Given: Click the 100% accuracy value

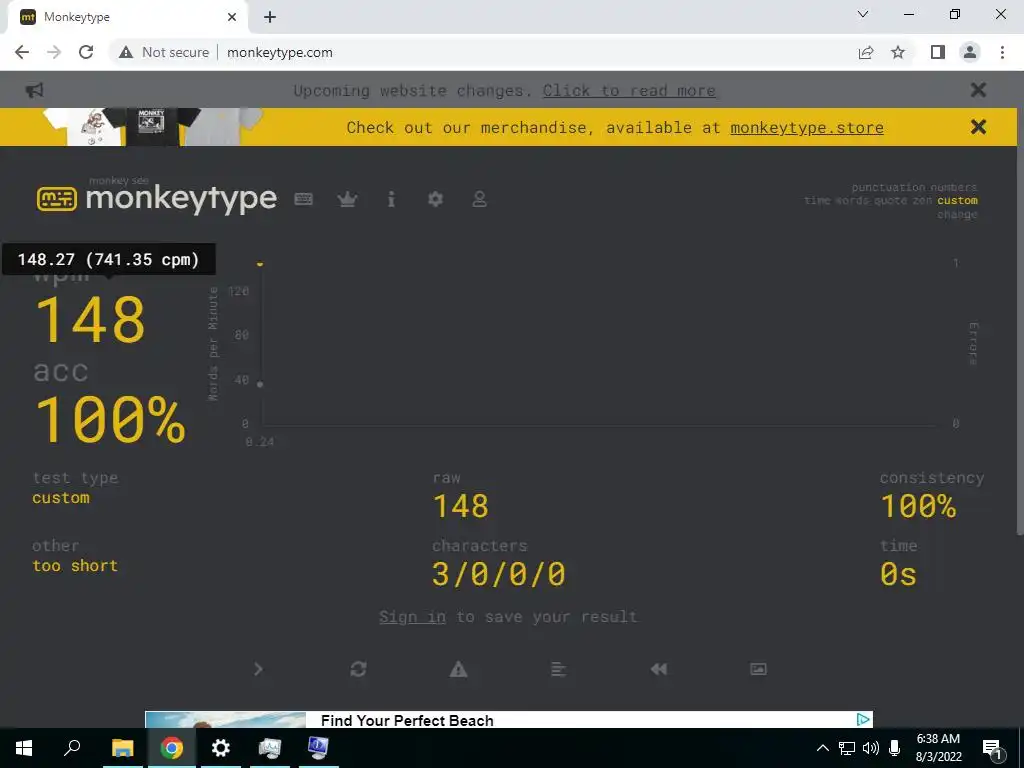Looking at the screenshot, I should [x=110, y=420].
